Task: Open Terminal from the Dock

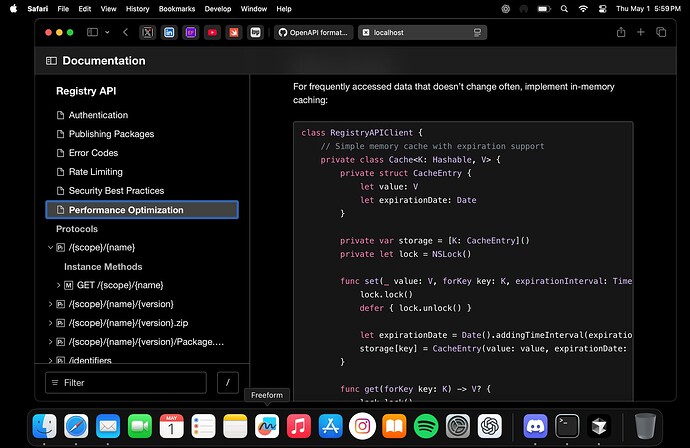Action: click(567, 426)
